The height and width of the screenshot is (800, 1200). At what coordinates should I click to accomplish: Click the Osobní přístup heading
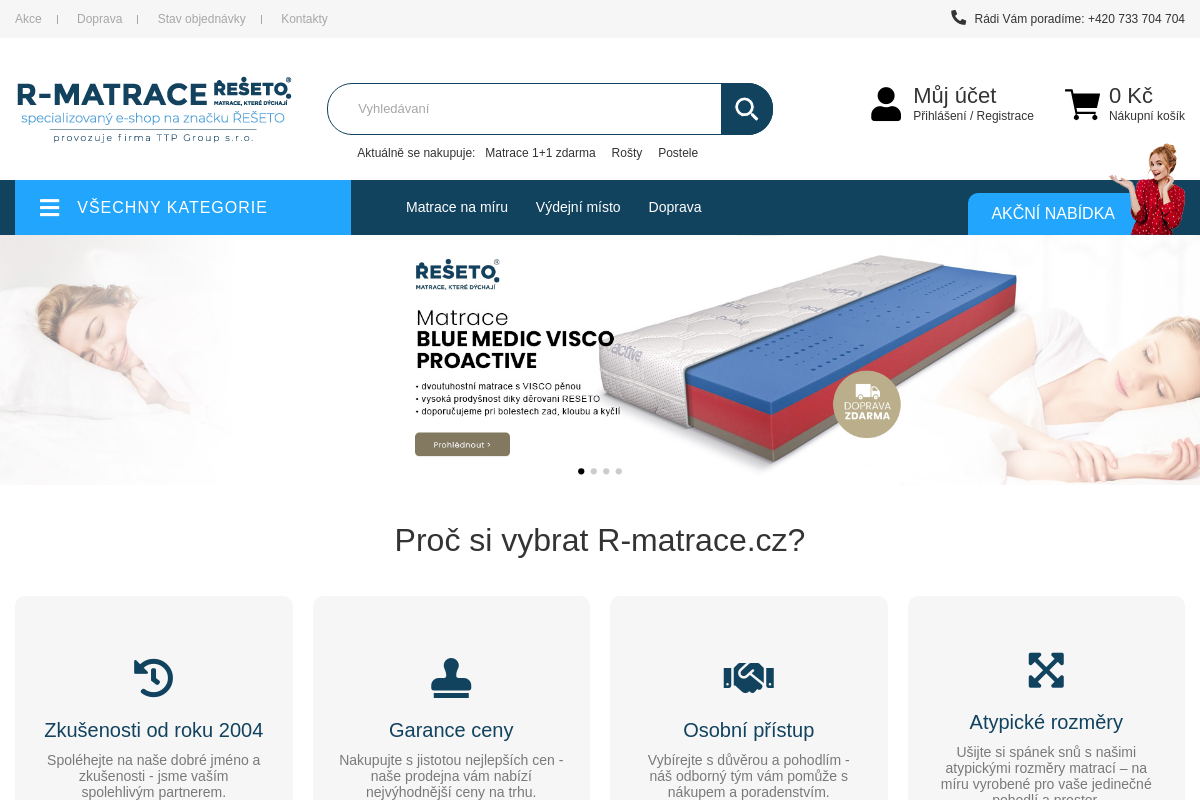point(749,730)
